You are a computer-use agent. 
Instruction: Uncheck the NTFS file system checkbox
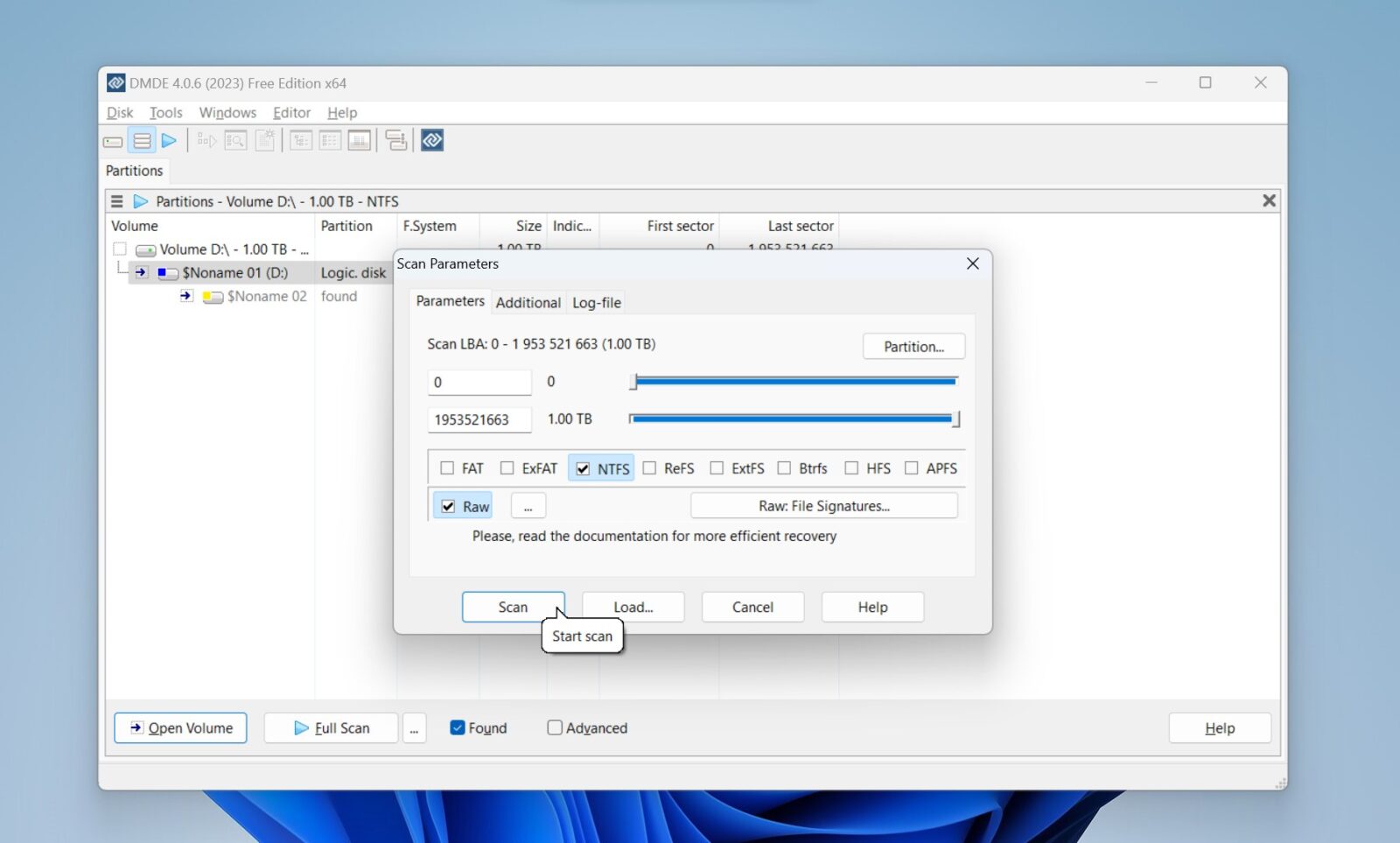(x=584, y=468)
